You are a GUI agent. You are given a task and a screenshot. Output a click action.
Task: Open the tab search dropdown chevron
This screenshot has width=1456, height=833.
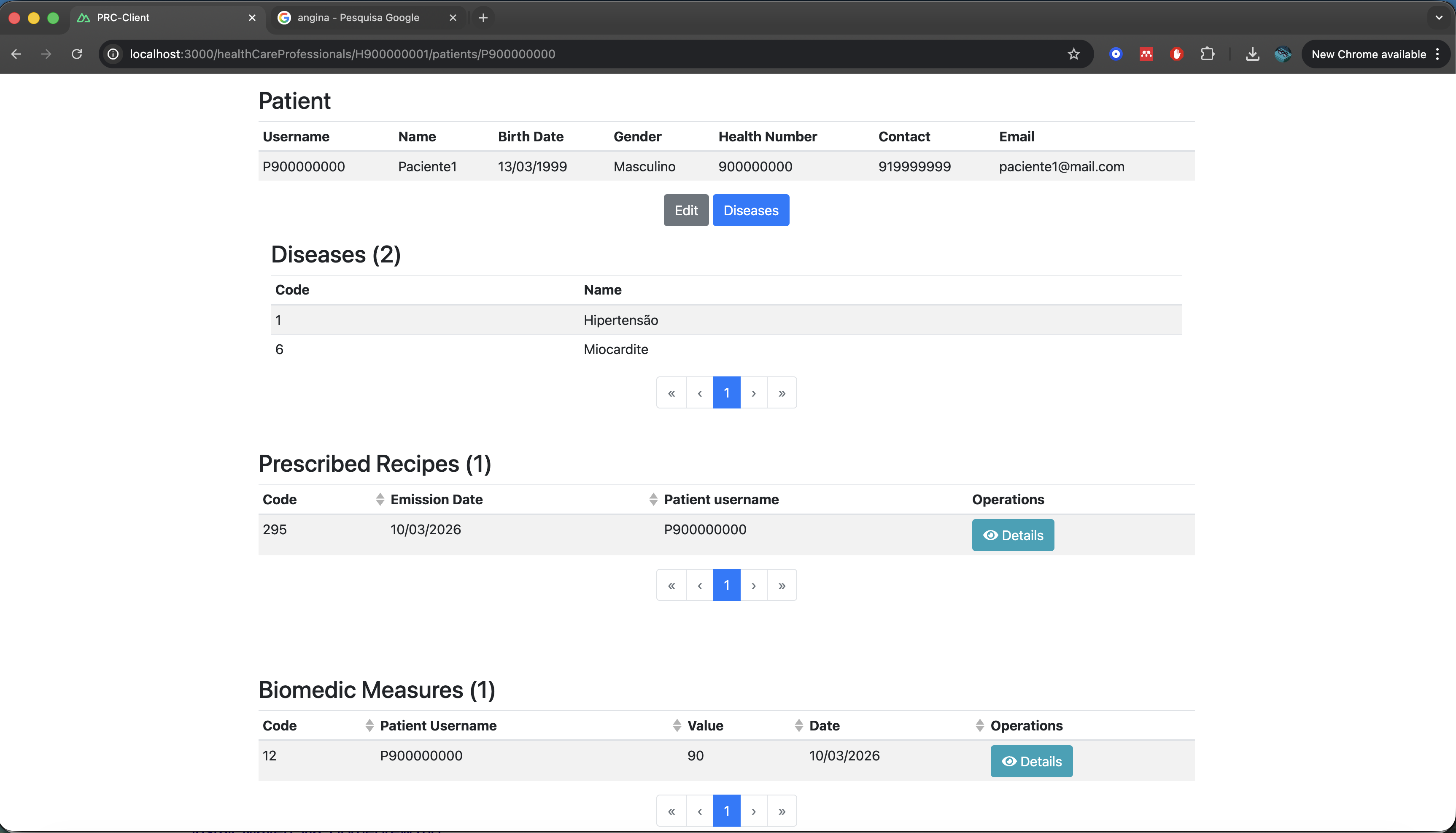tap(1439, 18)
